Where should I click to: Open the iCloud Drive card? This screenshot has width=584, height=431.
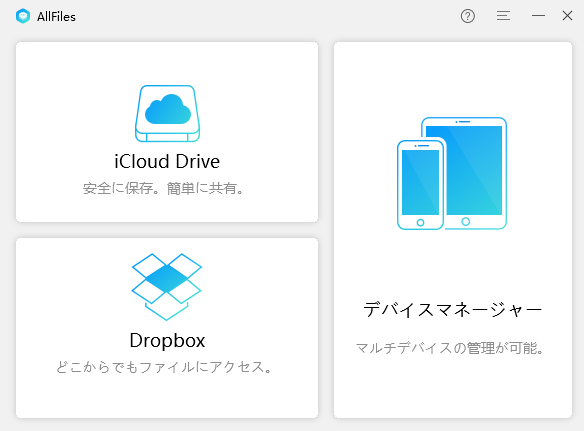tap(167, 132)
